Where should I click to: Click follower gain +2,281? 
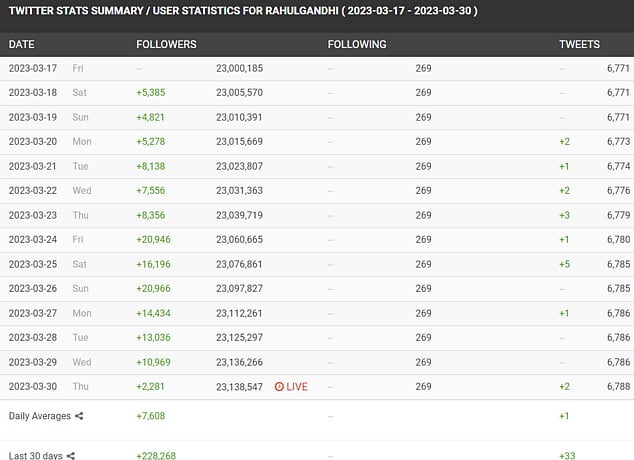pyautogui.click(x=150, y=386)
